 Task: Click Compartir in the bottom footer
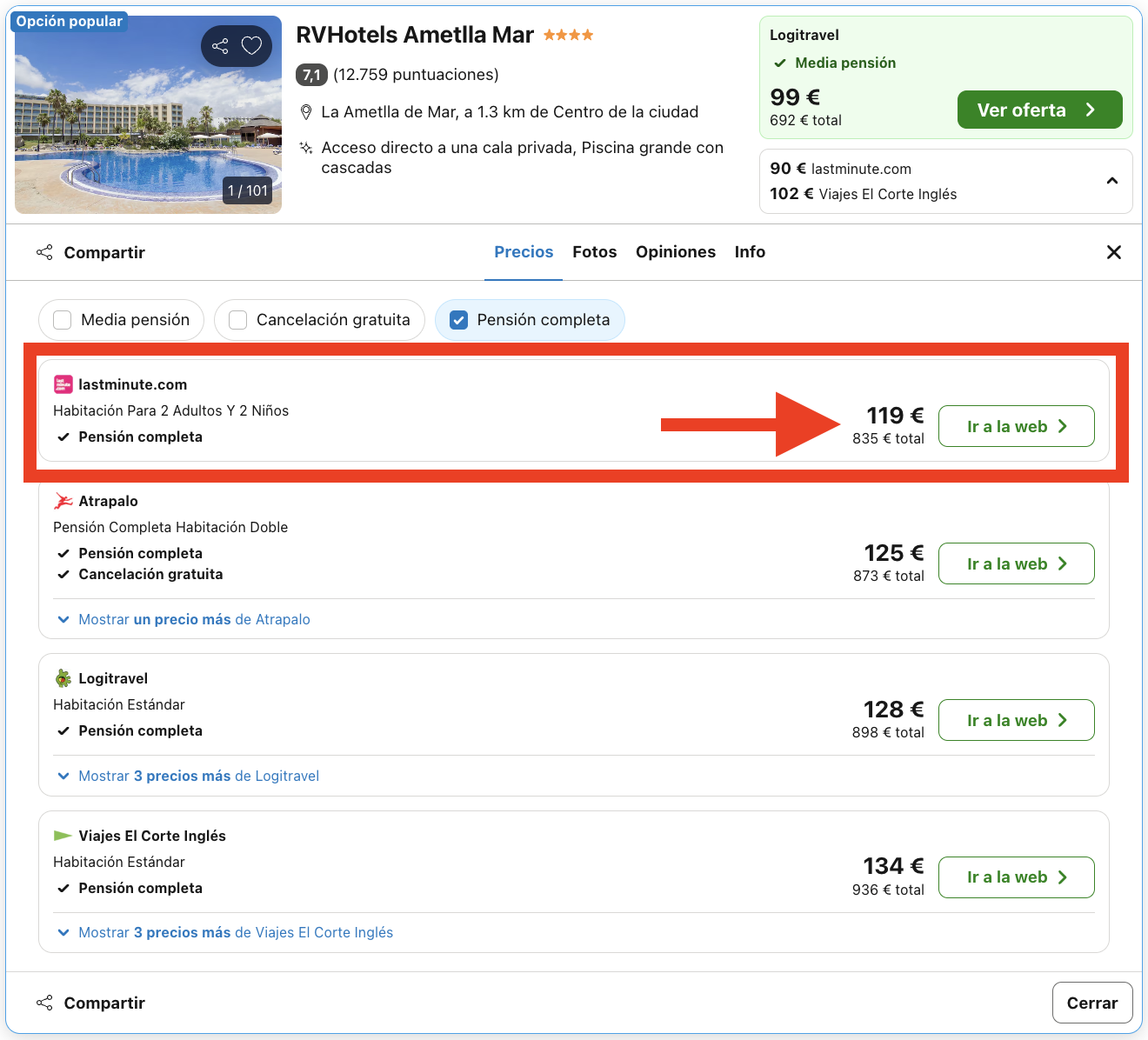(90, 1003)
